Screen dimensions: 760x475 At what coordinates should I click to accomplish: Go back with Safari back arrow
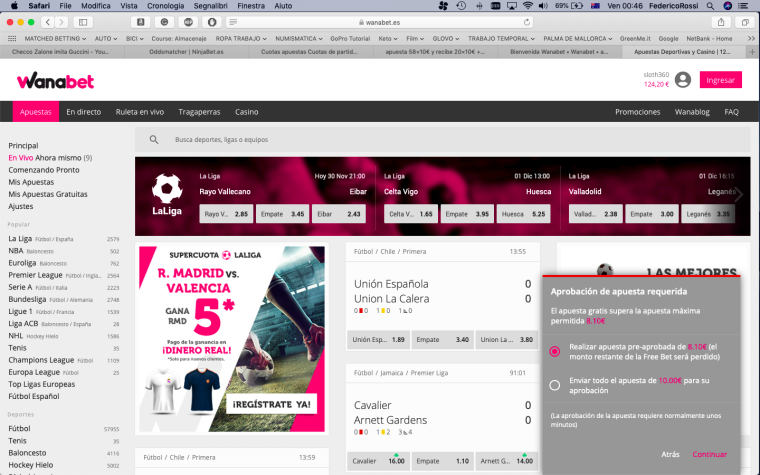[x=48, y=22]
